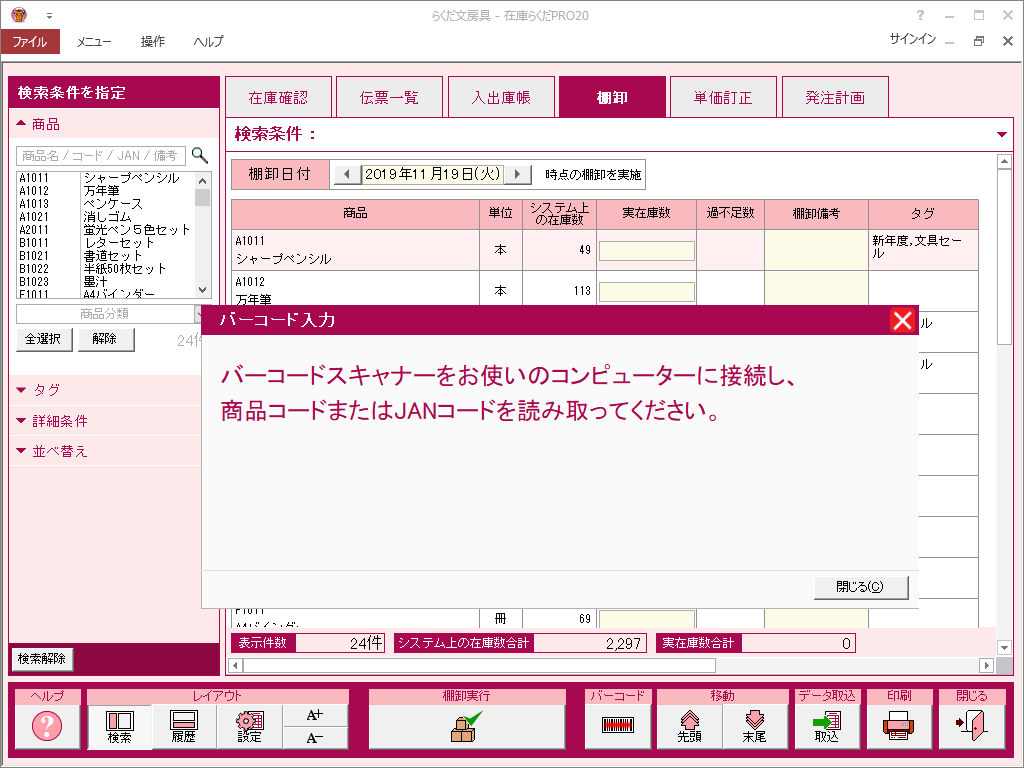Click the title bar help question mark

tap(920, 15)
